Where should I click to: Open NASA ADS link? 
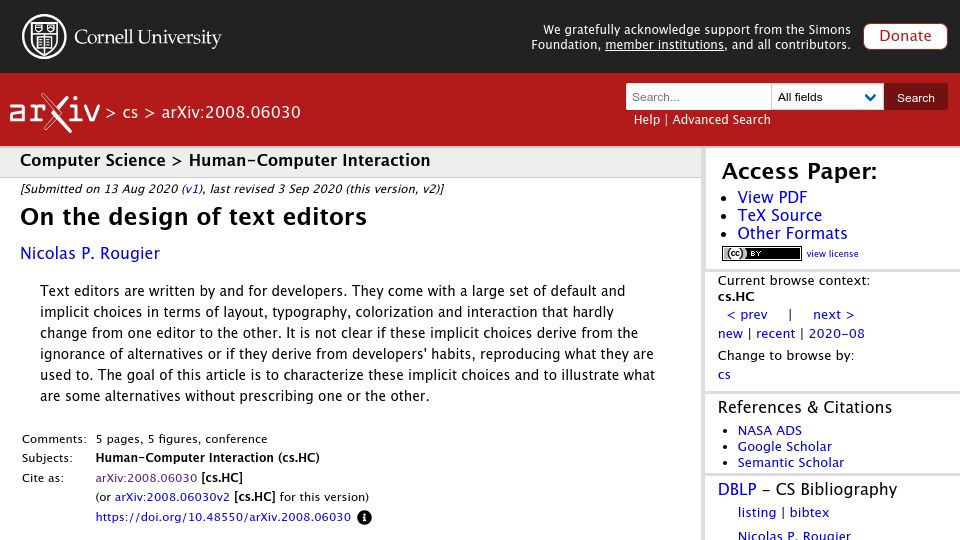point(770,430)
